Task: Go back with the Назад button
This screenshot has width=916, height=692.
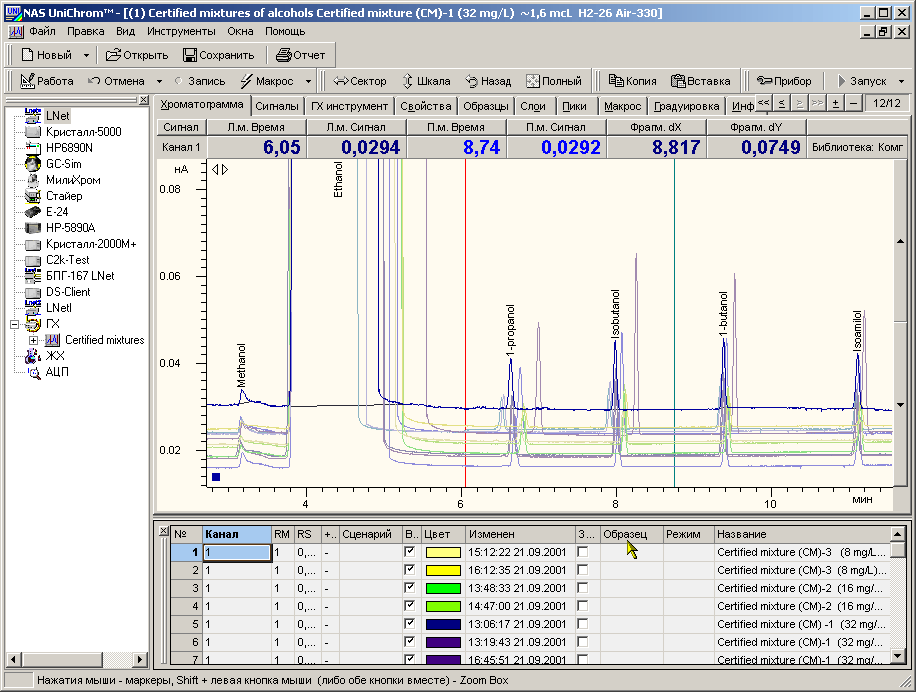Action: pos(488,81)
